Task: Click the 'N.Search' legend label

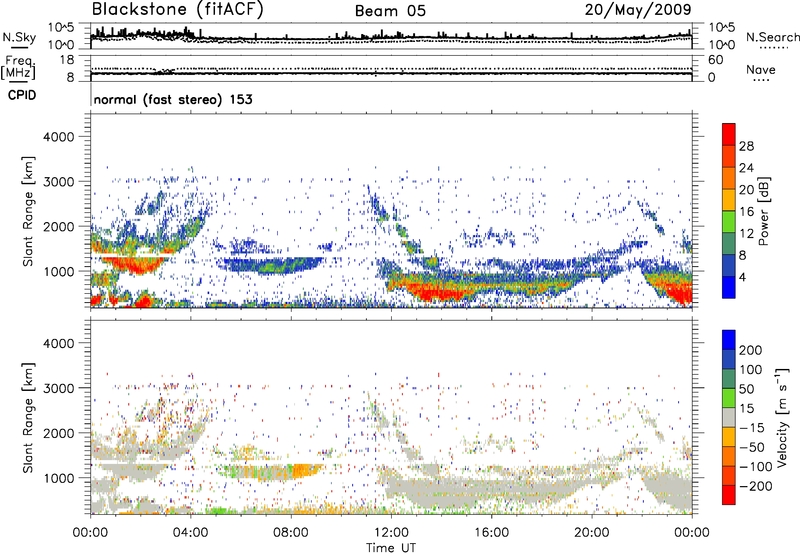Action: 772,37
